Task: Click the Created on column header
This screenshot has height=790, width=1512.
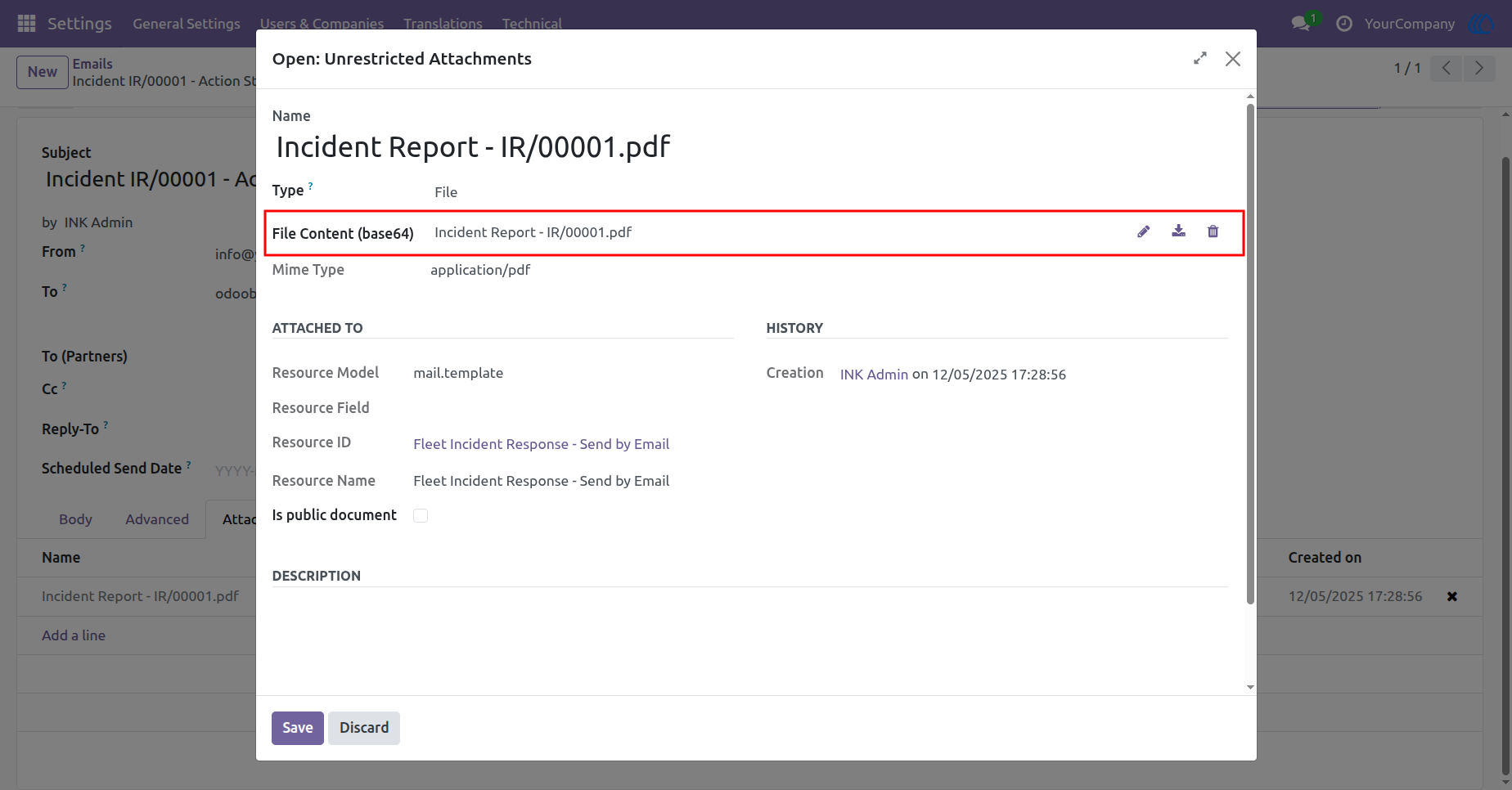Action: point(1325,558)
